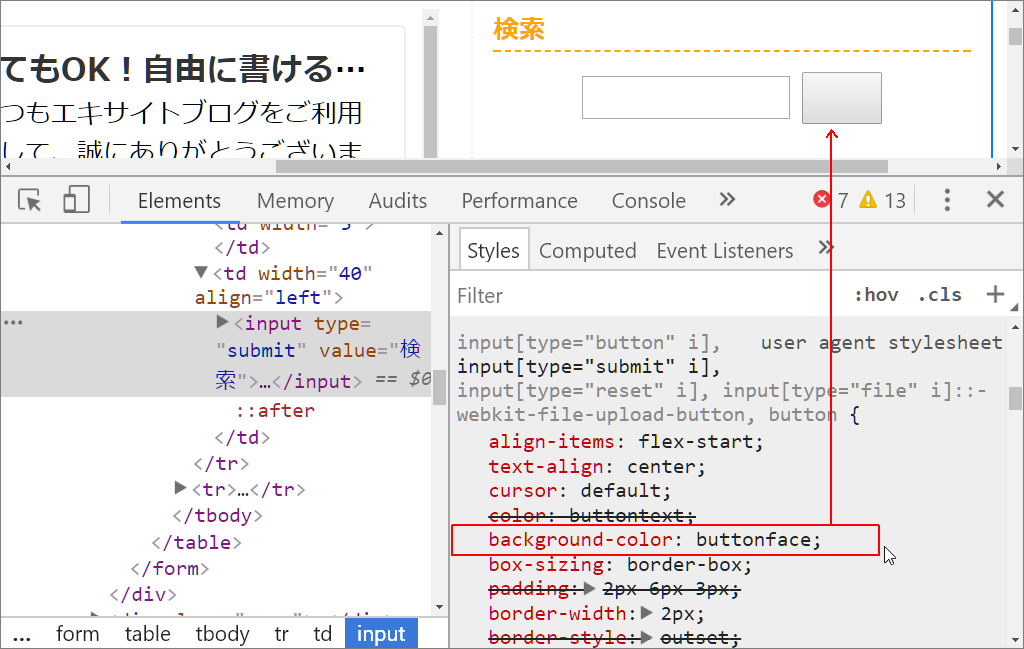Image resolution: width=1024 pixels, height=649 pixels.
Task: Click the user agent stylesheet label
Action: pyautogui.click(x=882, y=342)
